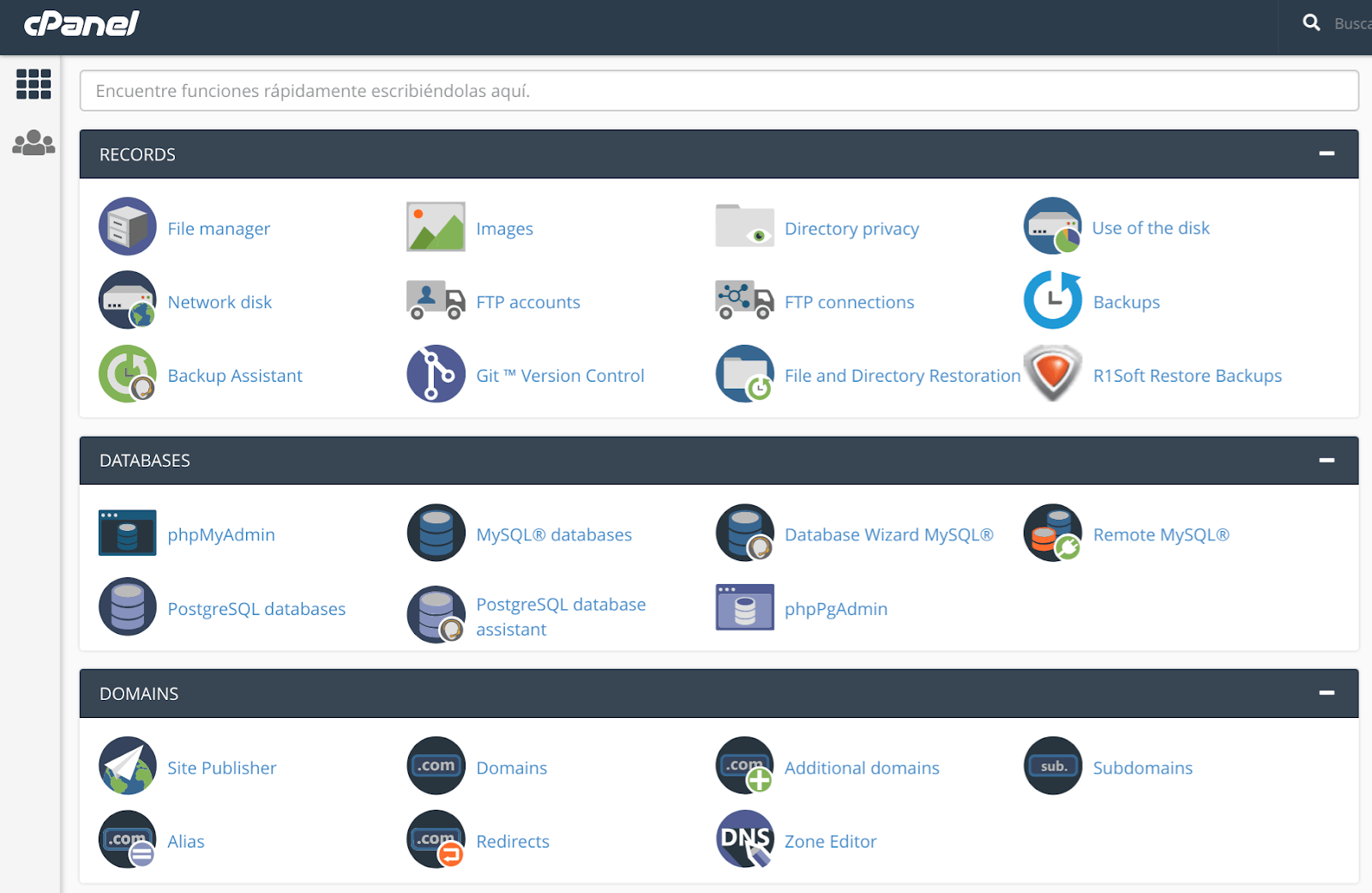
Task: Open the Additional domains link
Action: click(862, 768)
